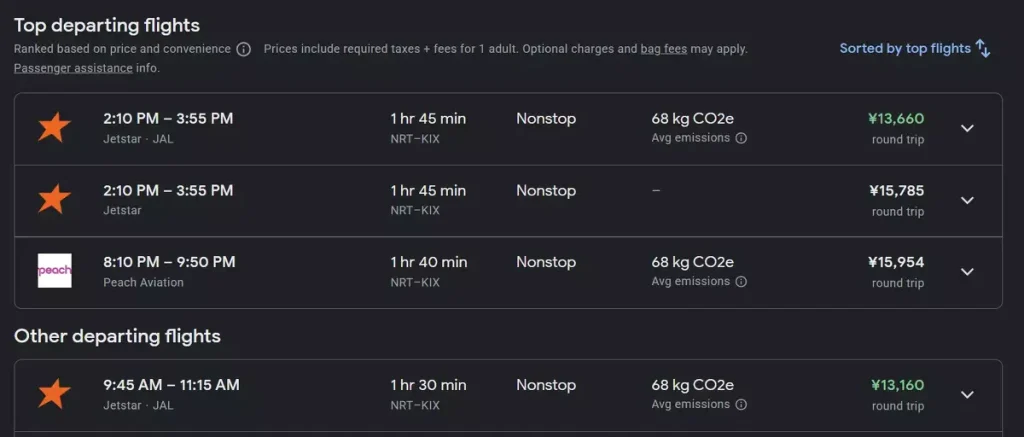Viewport: 1024px width, 437px height.
Task: Select the 9:45 AM – 11:15 AM flight
Action: coord(171,385)
